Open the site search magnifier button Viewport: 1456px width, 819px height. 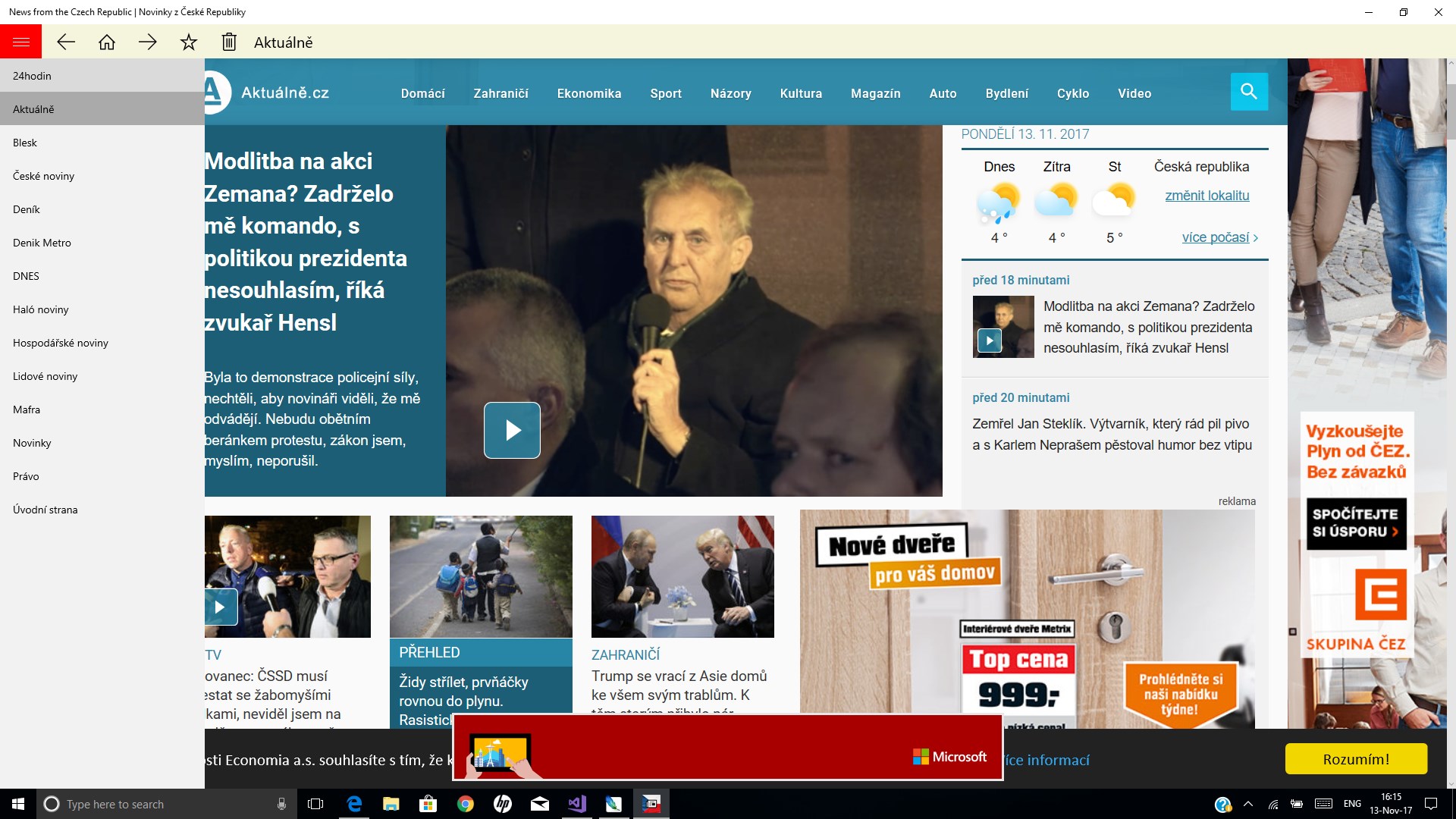point(1249,92)
